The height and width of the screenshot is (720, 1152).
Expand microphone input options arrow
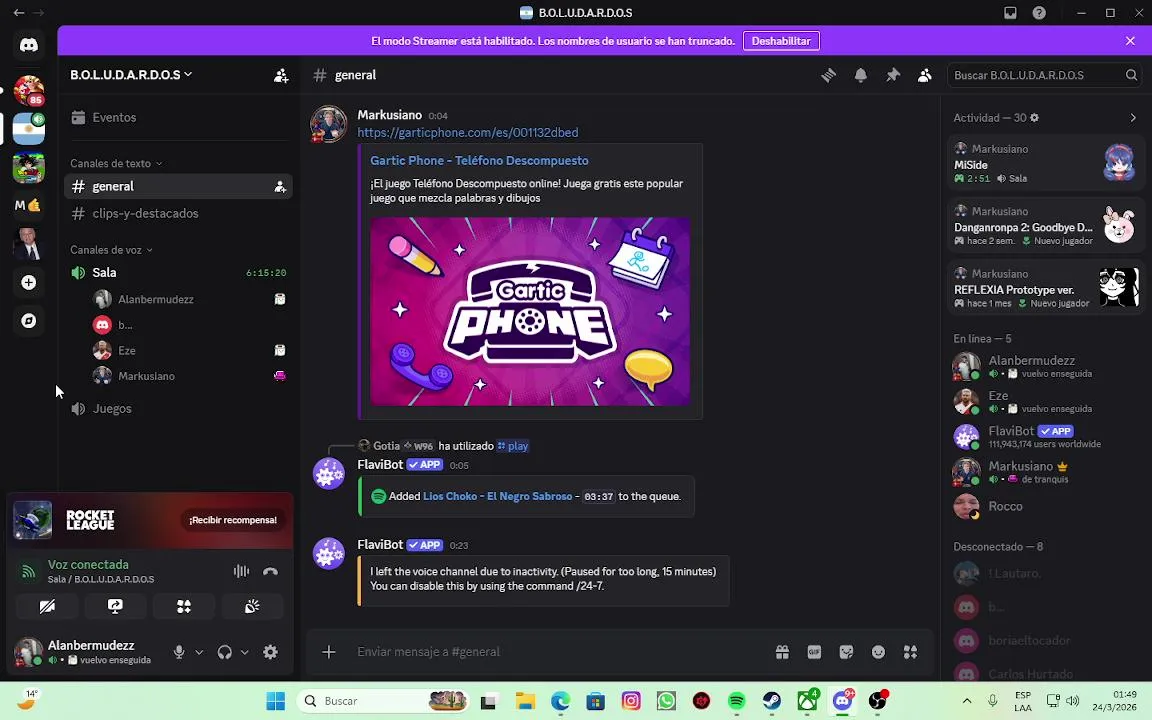pos(199,652)
